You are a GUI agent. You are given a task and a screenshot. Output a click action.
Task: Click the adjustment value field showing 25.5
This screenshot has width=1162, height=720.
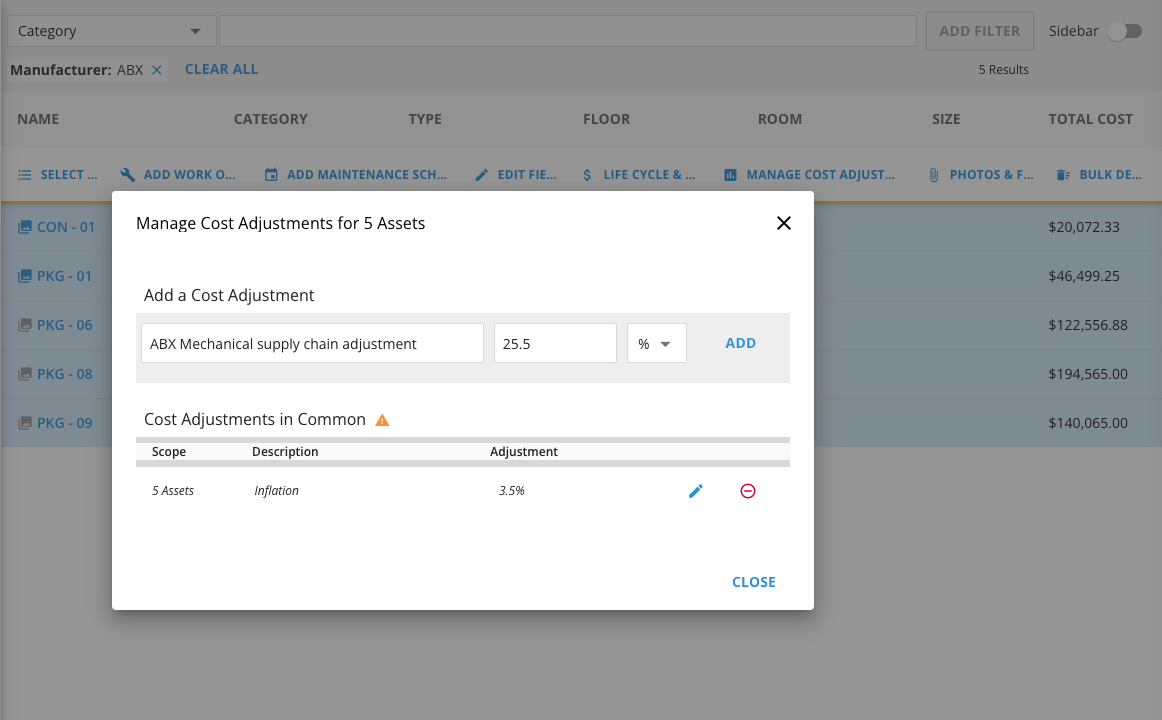click(555, 343)
